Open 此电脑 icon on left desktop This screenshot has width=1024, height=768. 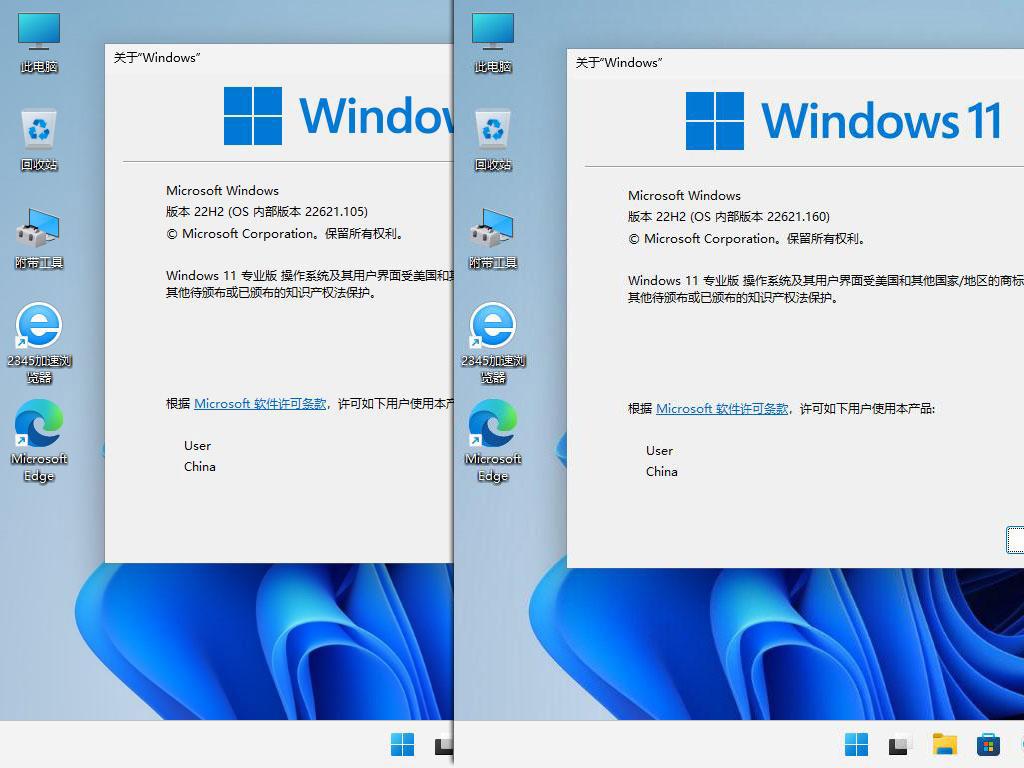click(39, 42)
